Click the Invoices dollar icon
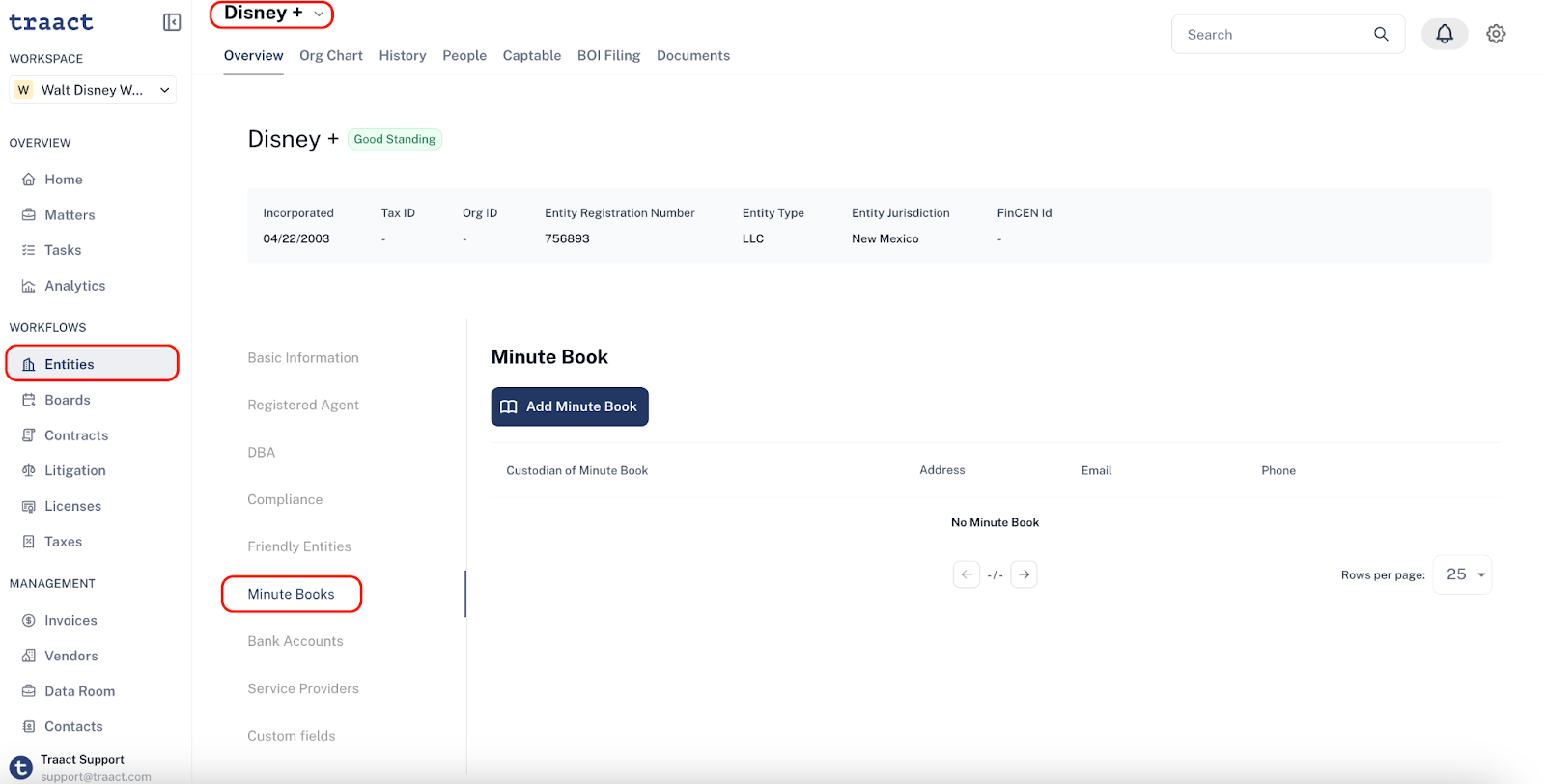This screenshot has height=784, width=1545. tap(29, 621)
